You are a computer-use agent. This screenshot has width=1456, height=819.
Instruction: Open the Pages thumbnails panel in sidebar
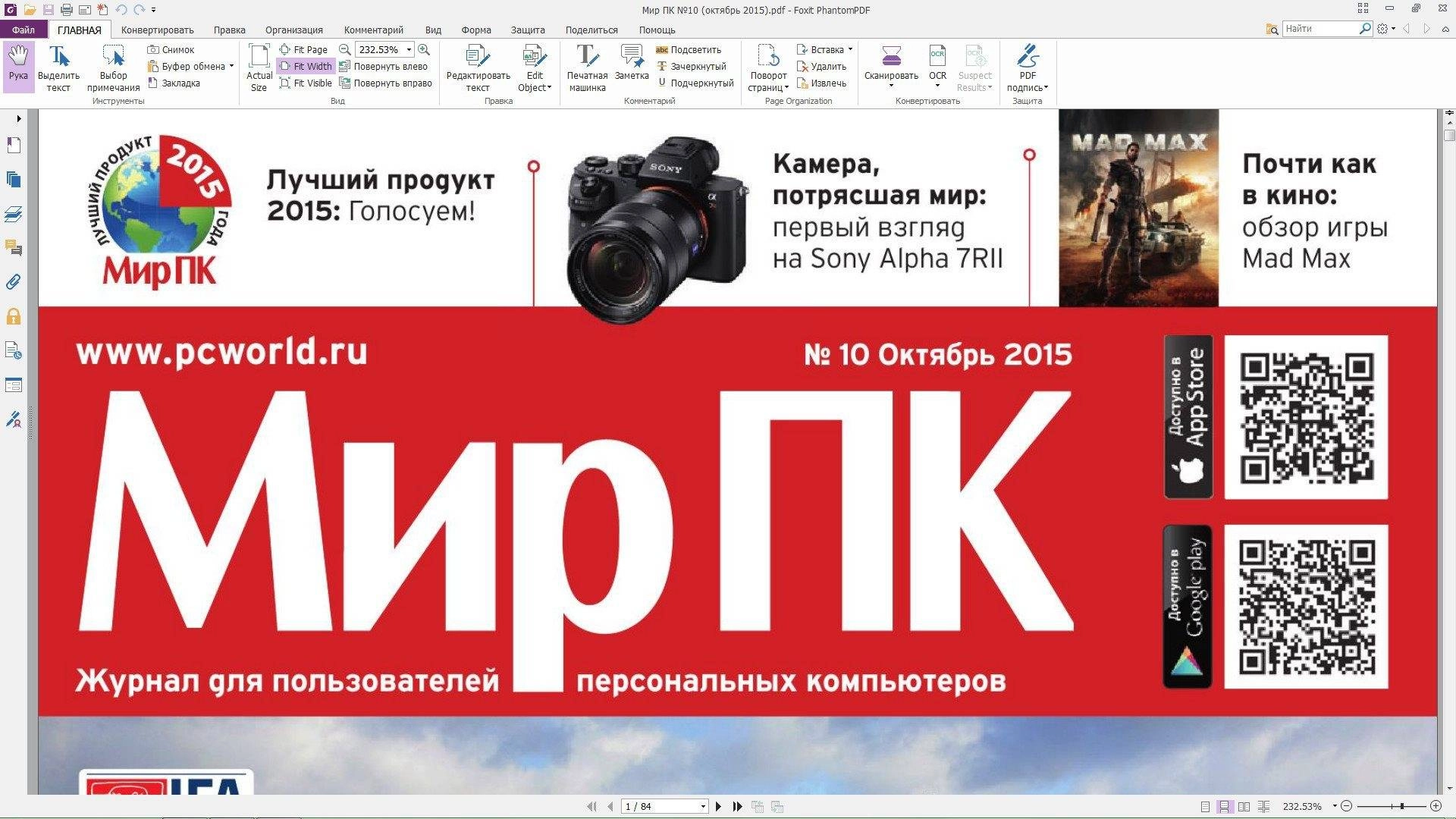click(14, 180)
